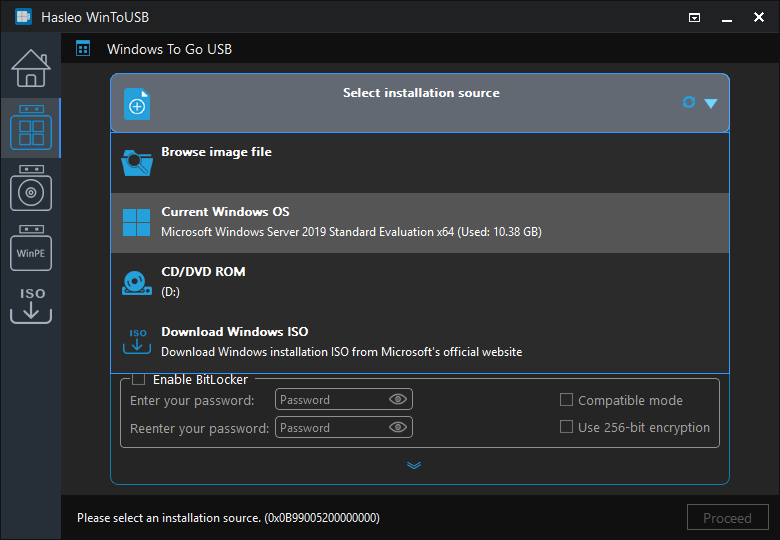
Task: Click the 'Enter your password:' label
Action: [x=192, y=400]
